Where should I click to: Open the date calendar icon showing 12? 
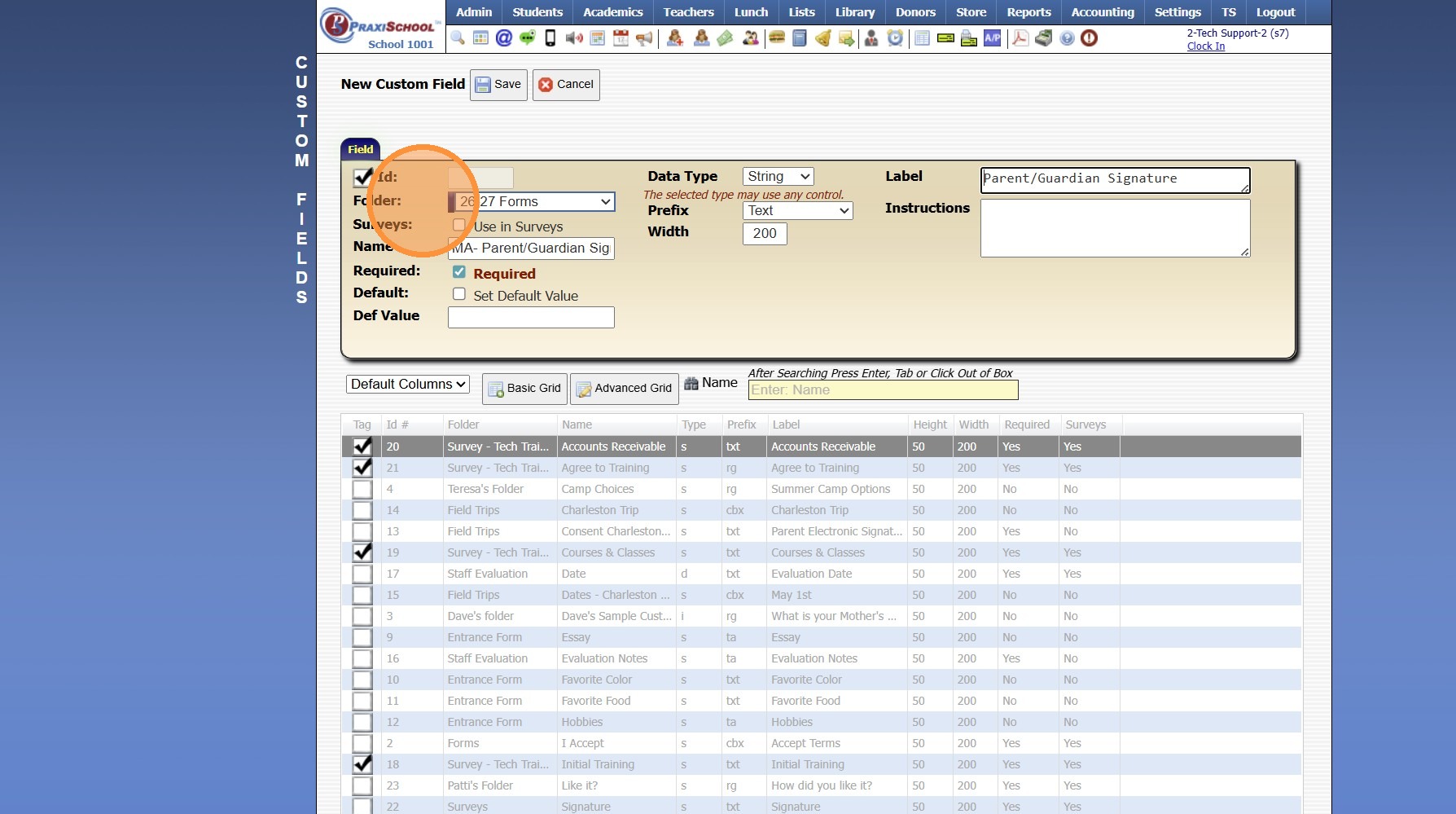621,38
